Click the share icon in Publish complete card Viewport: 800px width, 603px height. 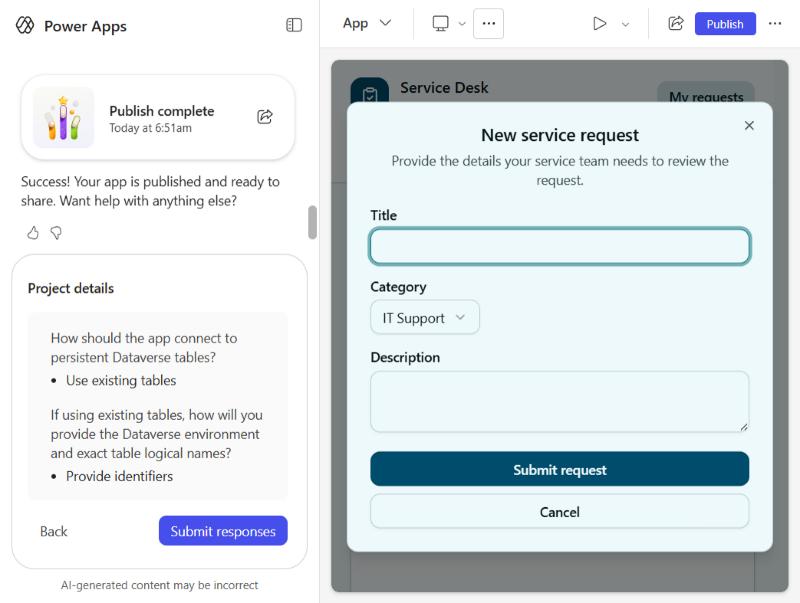coord(265,117)
